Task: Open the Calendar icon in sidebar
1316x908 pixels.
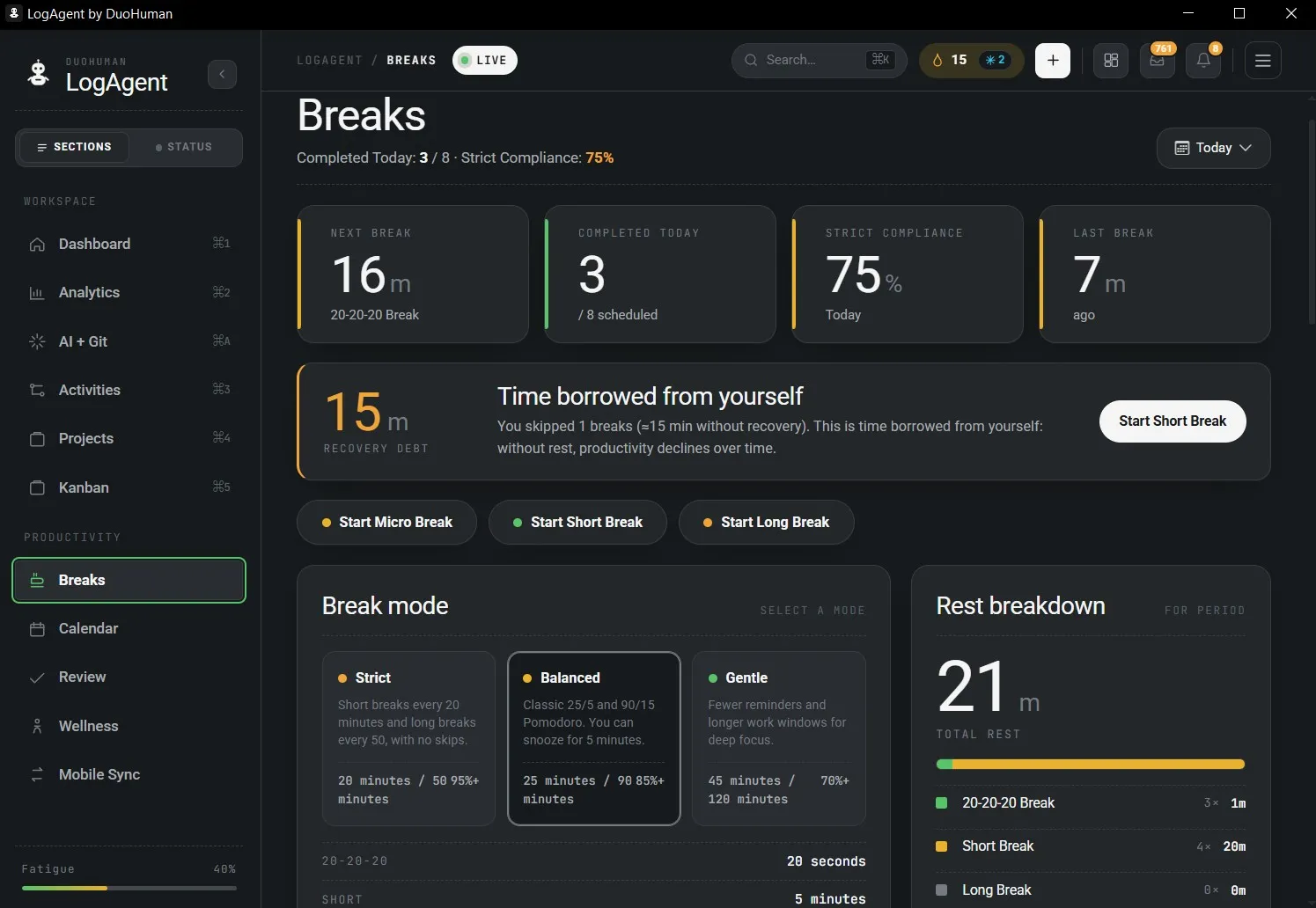Action: [x=37, y=628]
